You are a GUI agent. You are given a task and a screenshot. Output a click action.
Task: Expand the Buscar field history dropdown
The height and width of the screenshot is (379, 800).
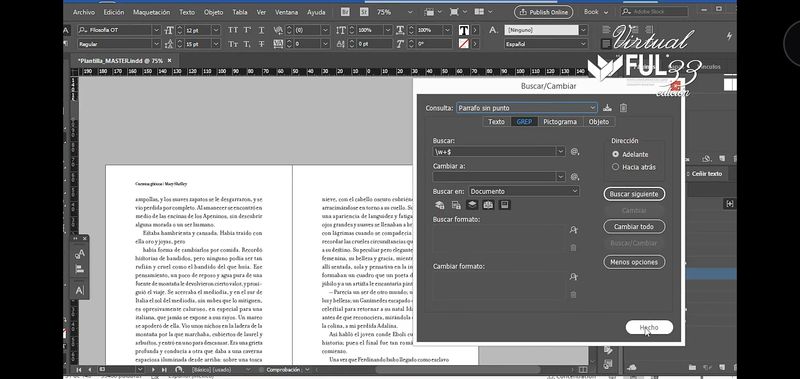(x=561, y=151)
